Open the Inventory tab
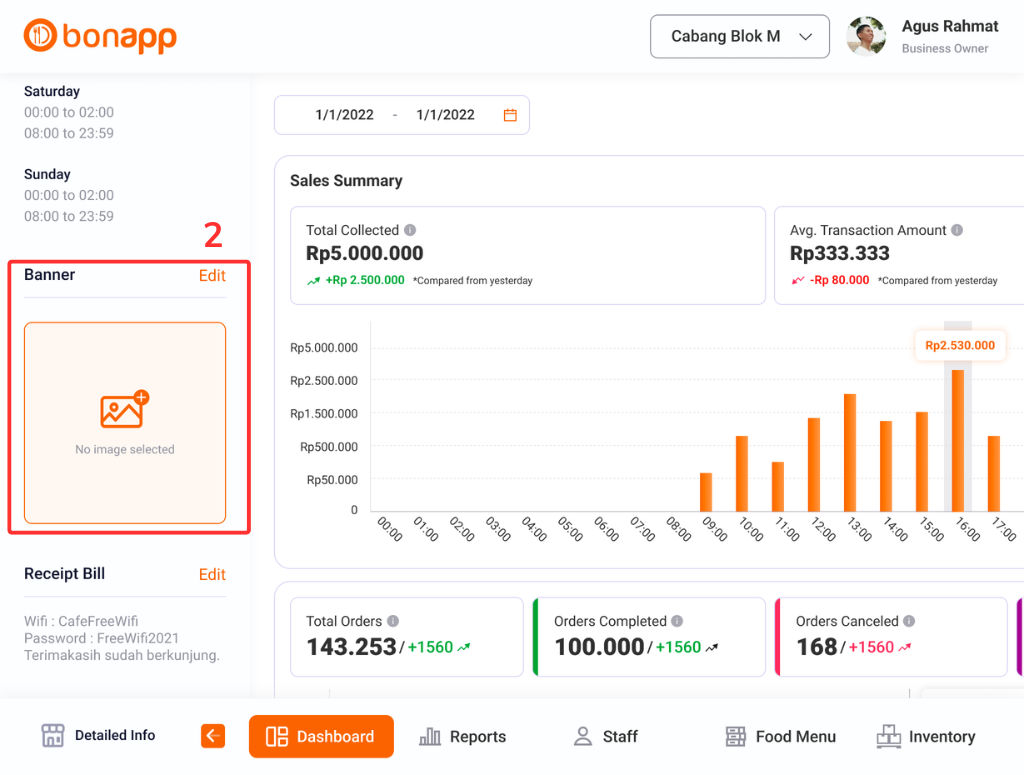The image size is (1024, 775). point(925,736)
